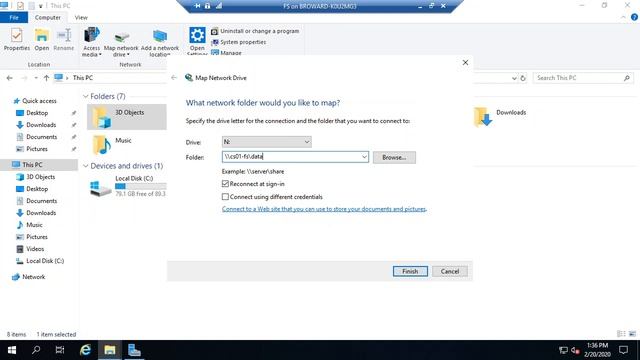Screen dimensions: 640x360
Task: Click the volume tray icon
Action: click(575, 350)
